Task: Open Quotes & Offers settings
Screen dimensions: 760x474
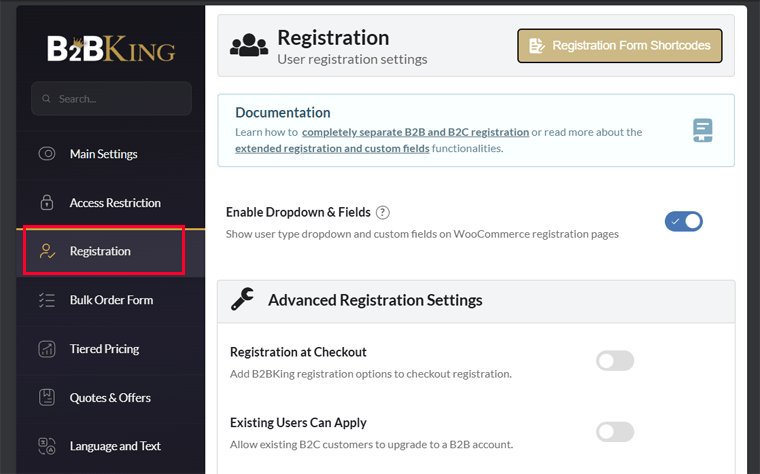Action: click(x=111, y=397)
